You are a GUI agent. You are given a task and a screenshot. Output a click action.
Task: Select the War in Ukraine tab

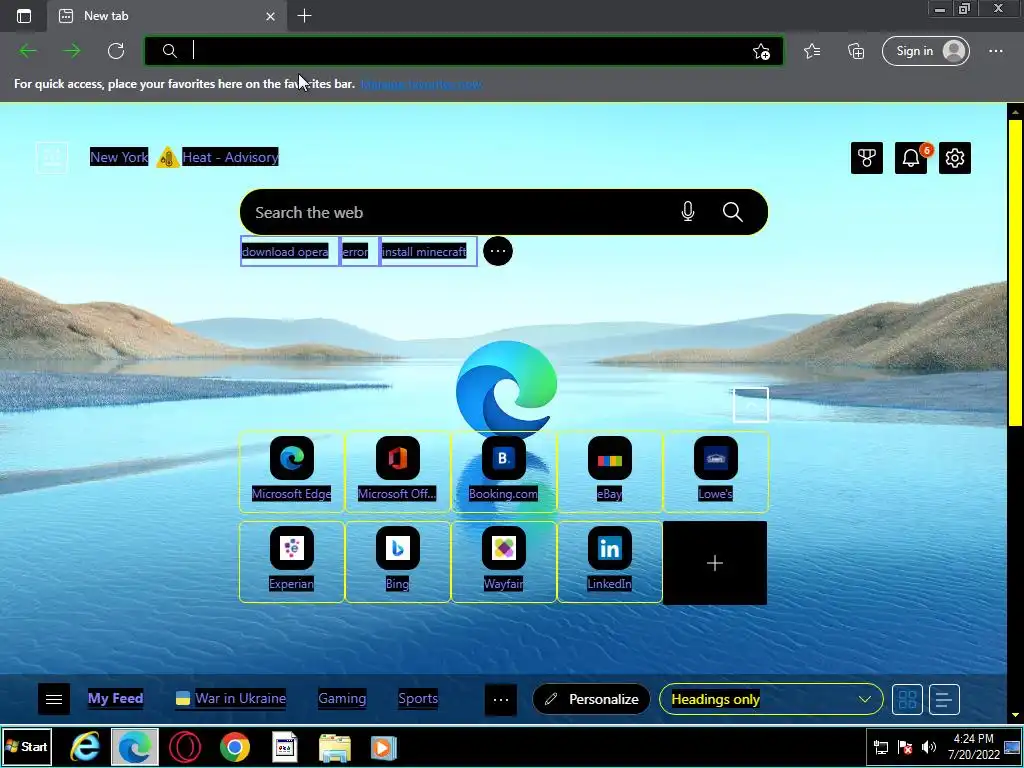231,698
